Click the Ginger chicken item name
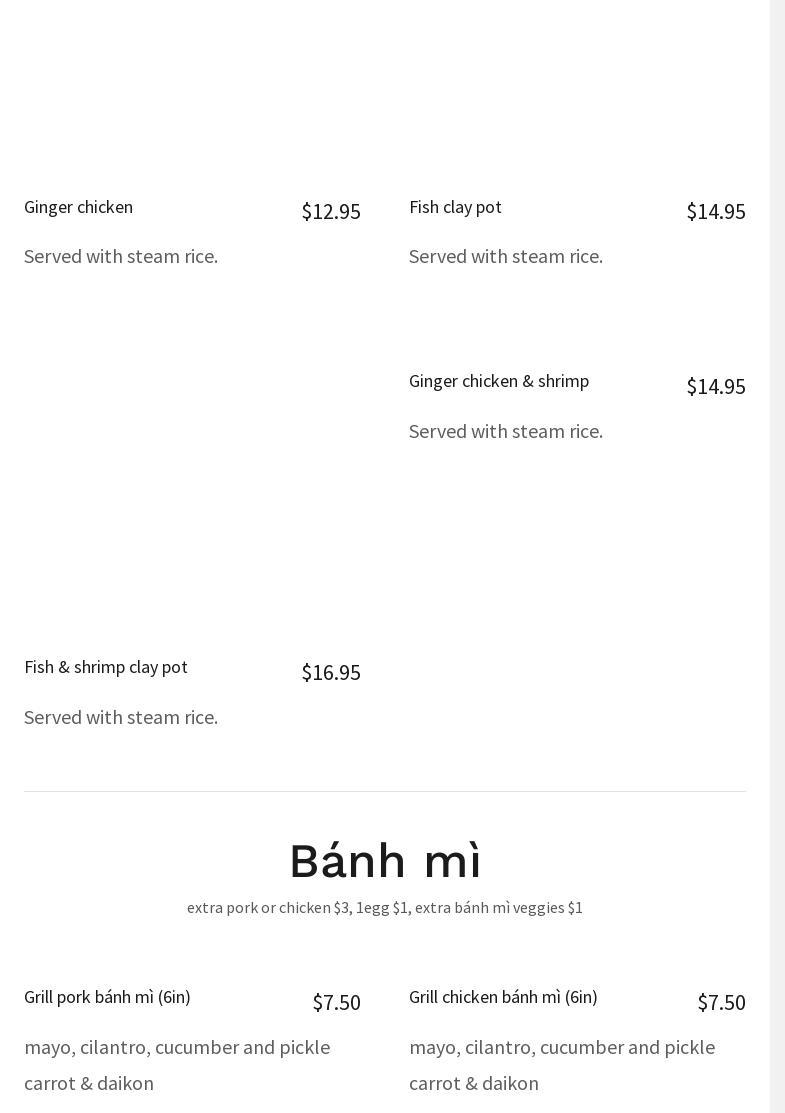The width and height of the screenshot is (785, 1113). point(78,207)
